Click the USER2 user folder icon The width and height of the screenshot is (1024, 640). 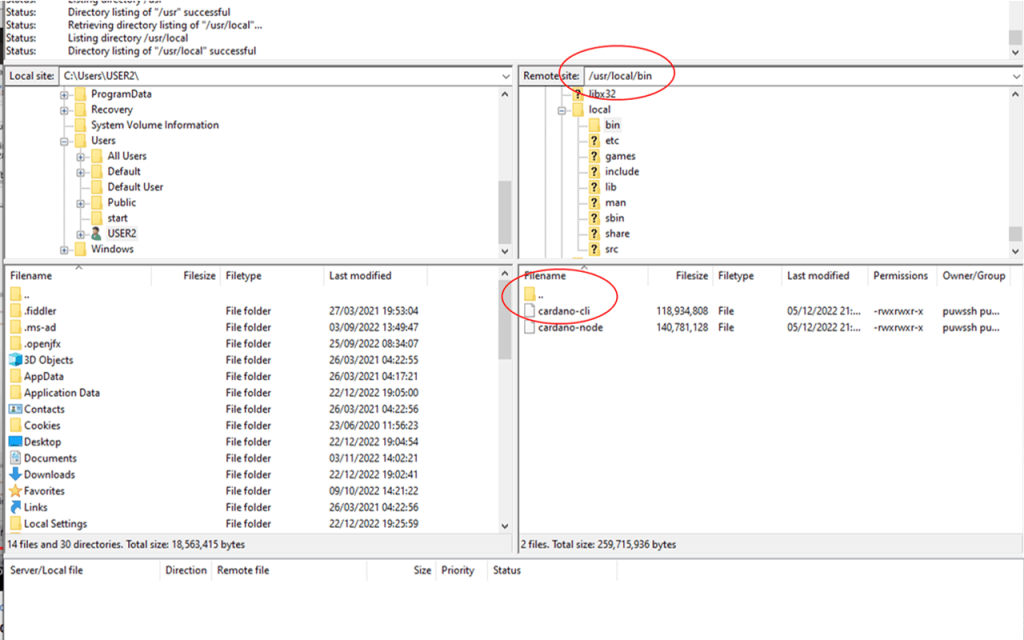[96, 233]
